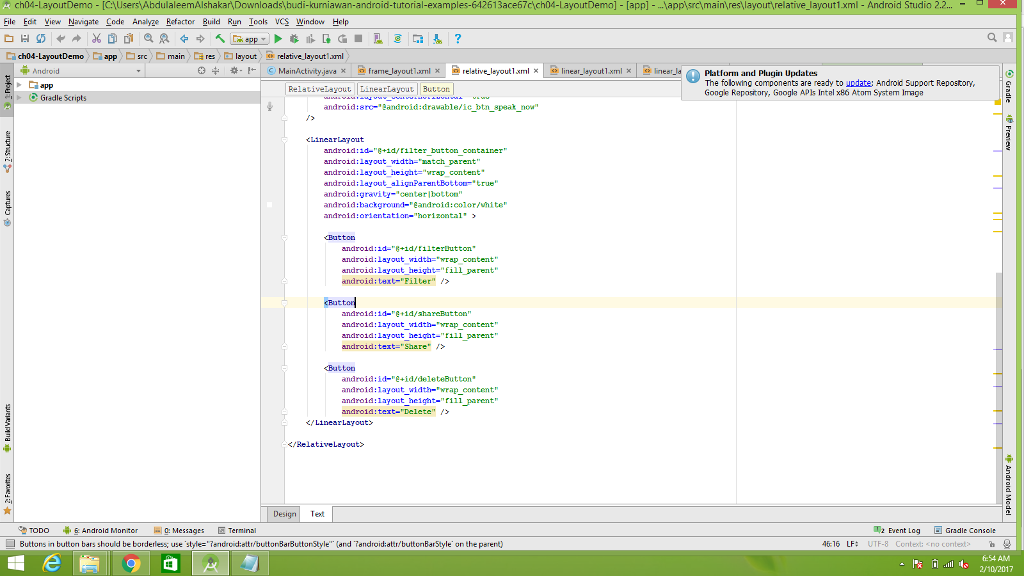Viewport: 1024px width, 576px height.
Task: Click the Open folder toolbar icon
Action: tap(9, 39)
